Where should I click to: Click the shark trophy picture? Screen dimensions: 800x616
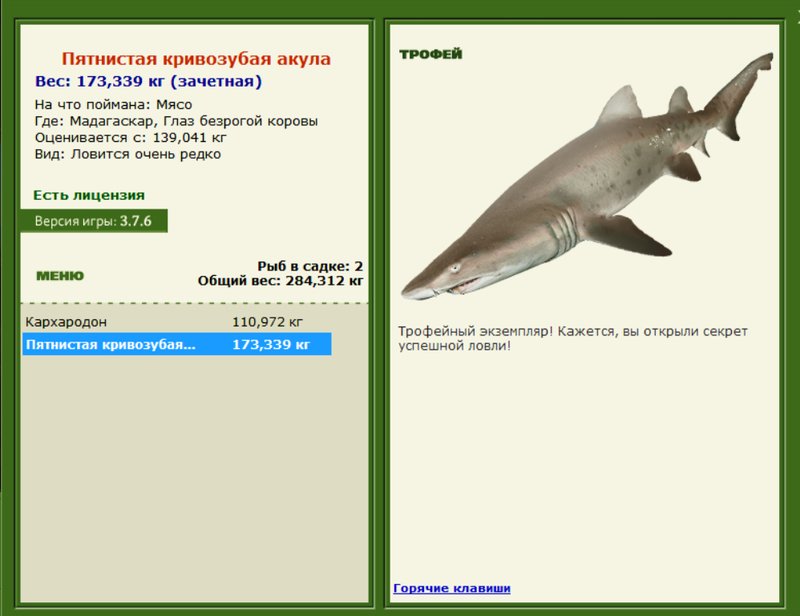tap(587, 178)
